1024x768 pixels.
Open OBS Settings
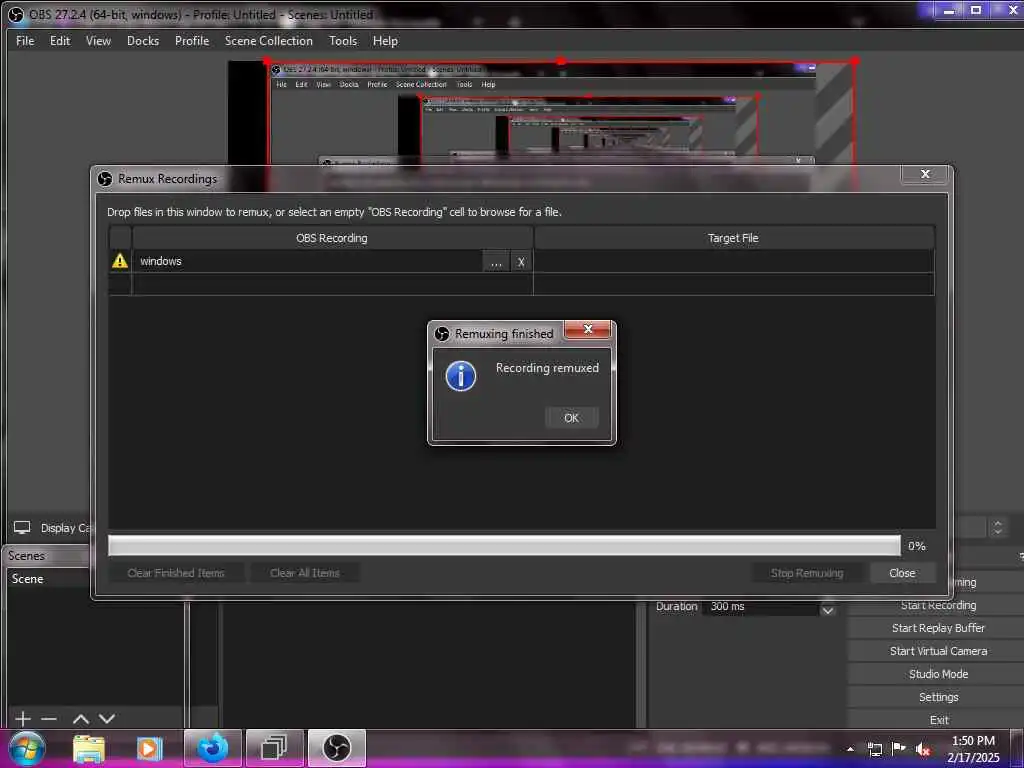[938, 697]
